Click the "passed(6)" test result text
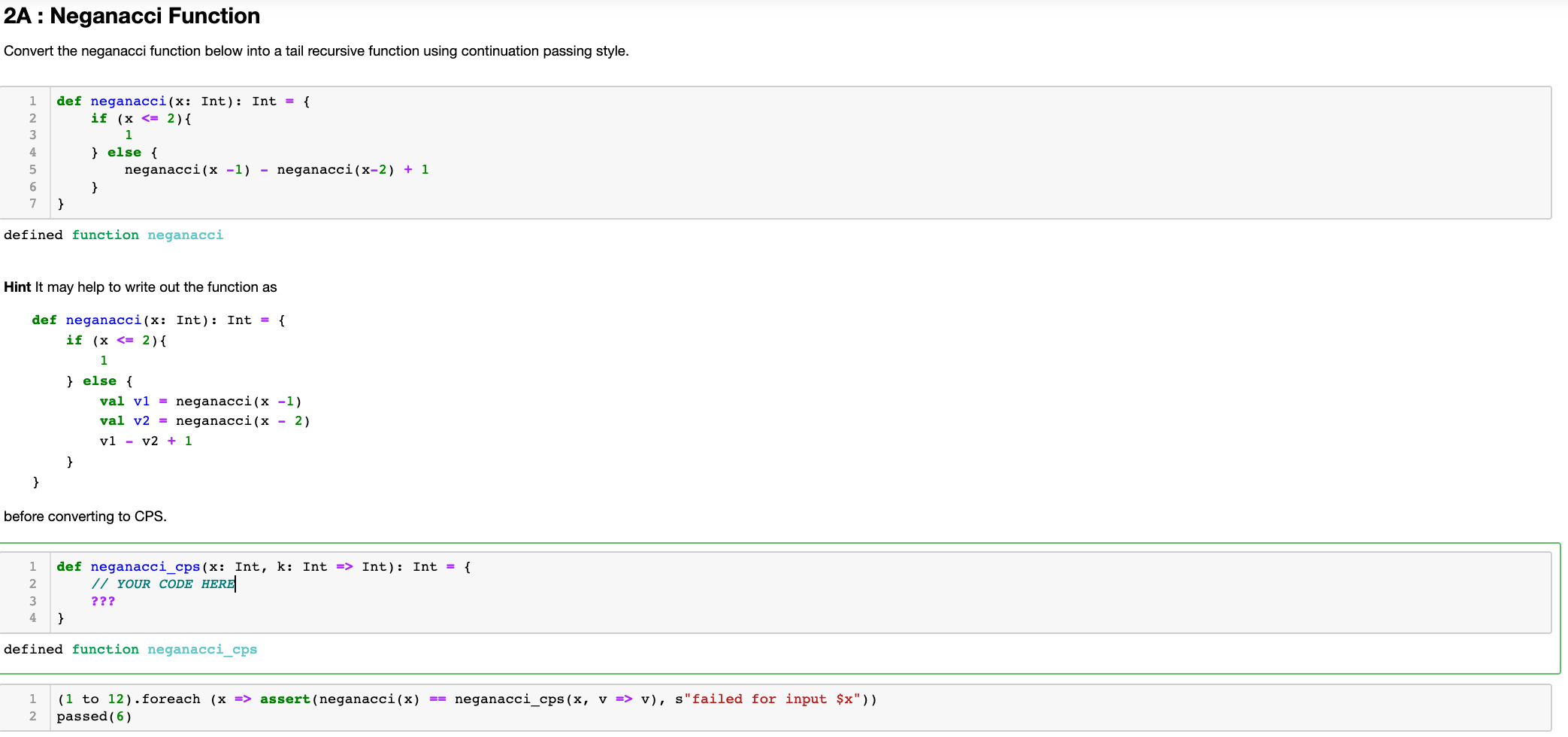The height and width of the screenshot is (737, 1568). coord(93,716)
